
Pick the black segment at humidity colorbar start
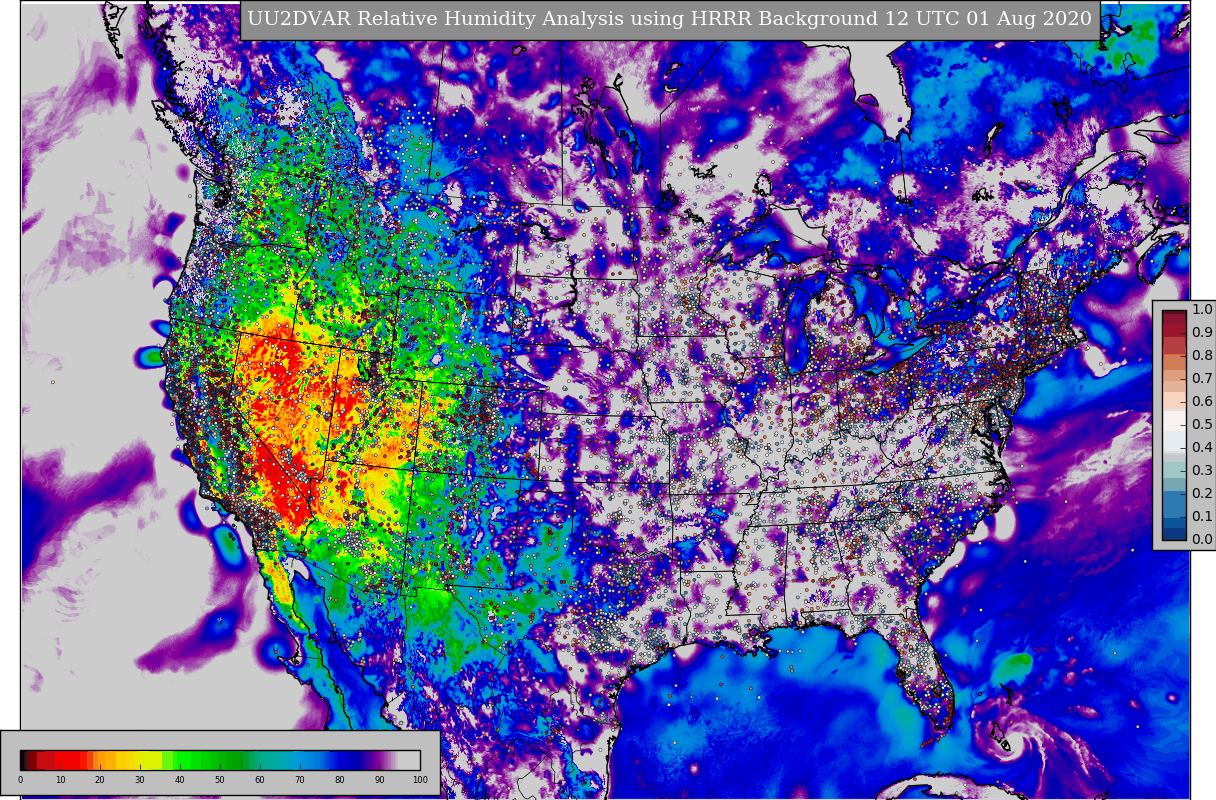pyautogui.click(x=23, y=760)
